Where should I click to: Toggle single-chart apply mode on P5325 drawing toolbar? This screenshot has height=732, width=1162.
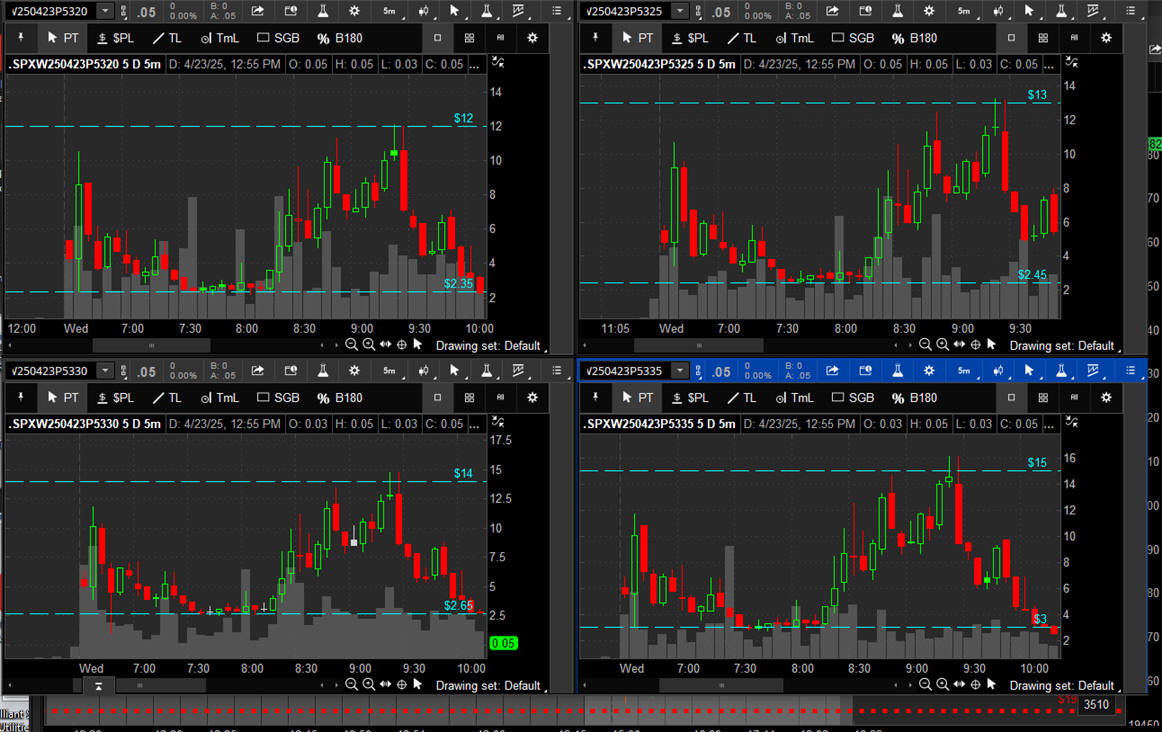1011,38
